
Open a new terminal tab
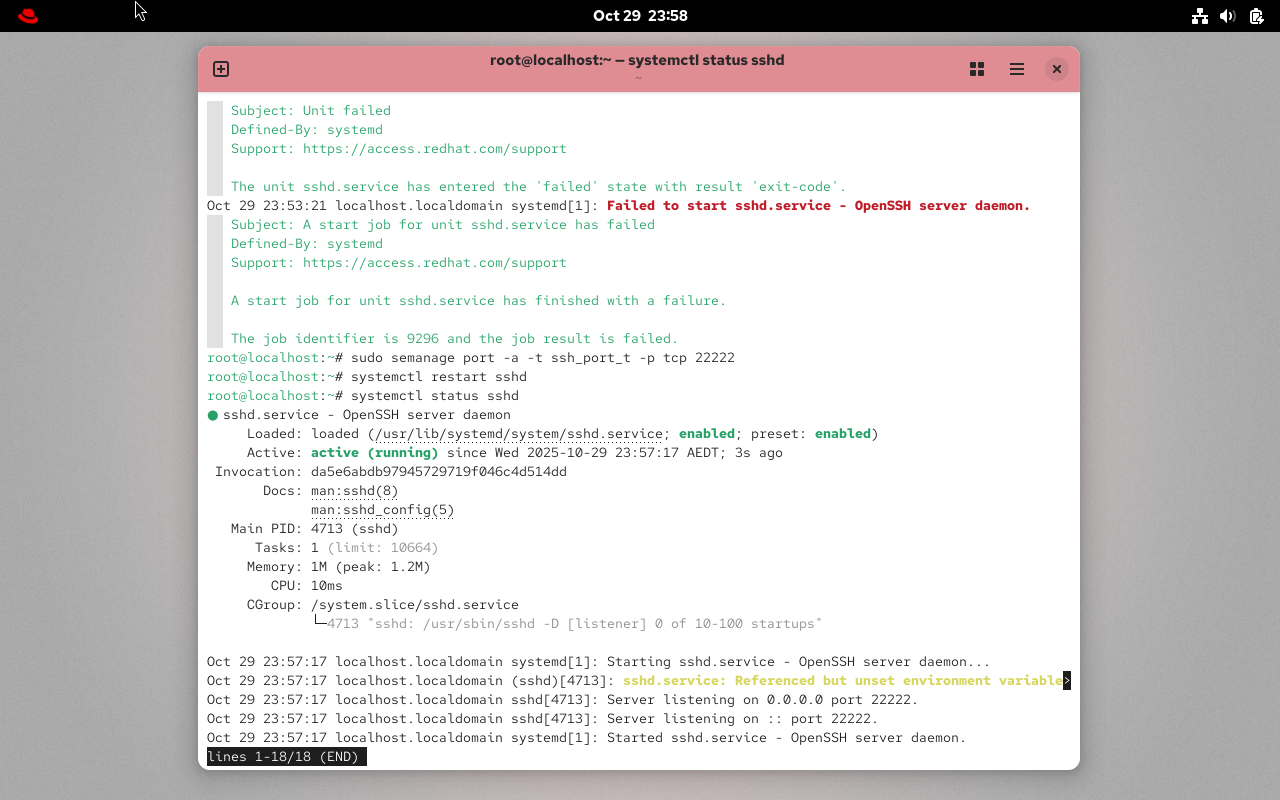click(x=220, y=69)
